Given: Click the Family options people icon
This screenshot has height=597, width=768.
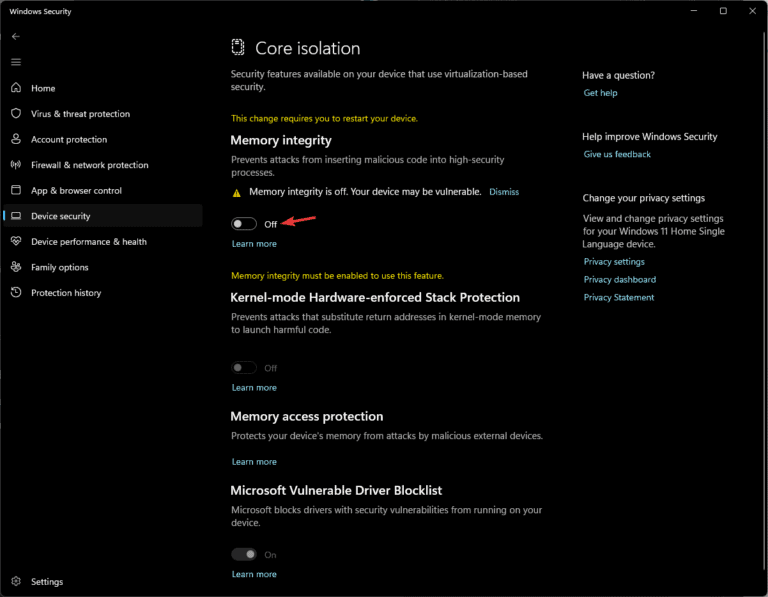Looking at the screenshot, I should point(16,266).
